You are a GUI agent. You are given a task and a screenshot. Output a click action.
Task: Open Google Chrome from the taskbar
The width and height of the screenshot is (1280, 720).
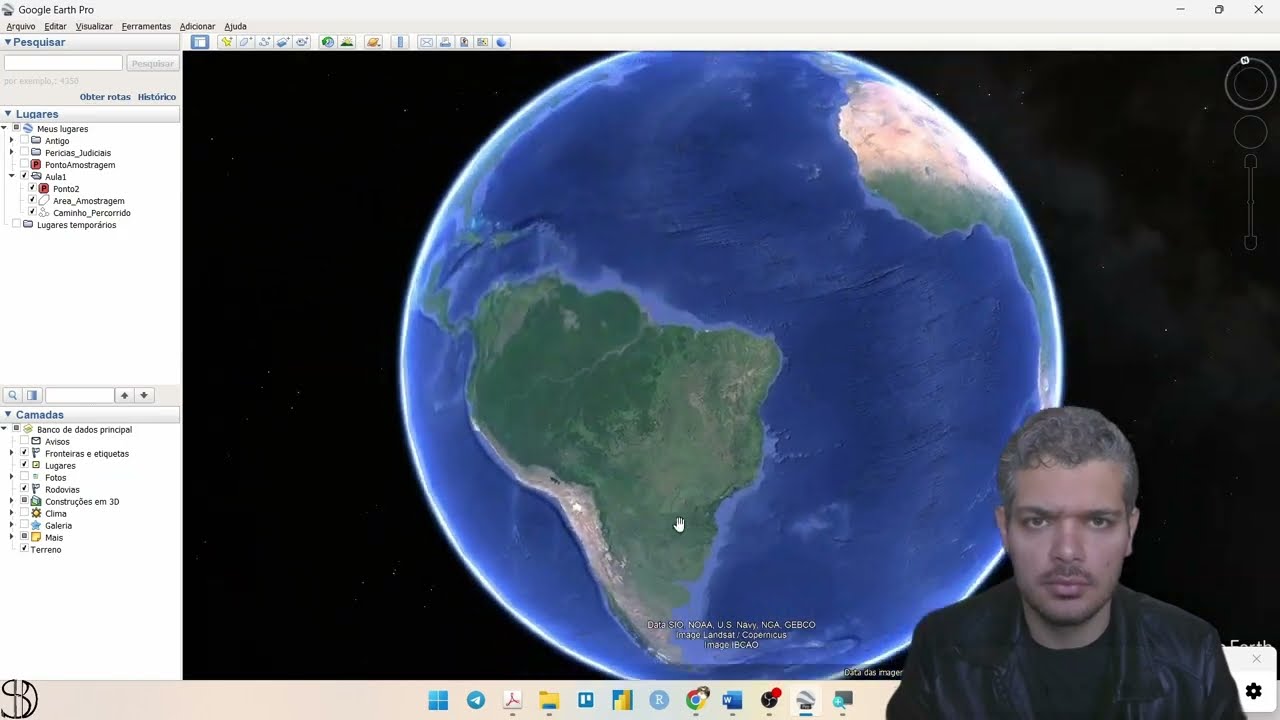tap(696, 700)
